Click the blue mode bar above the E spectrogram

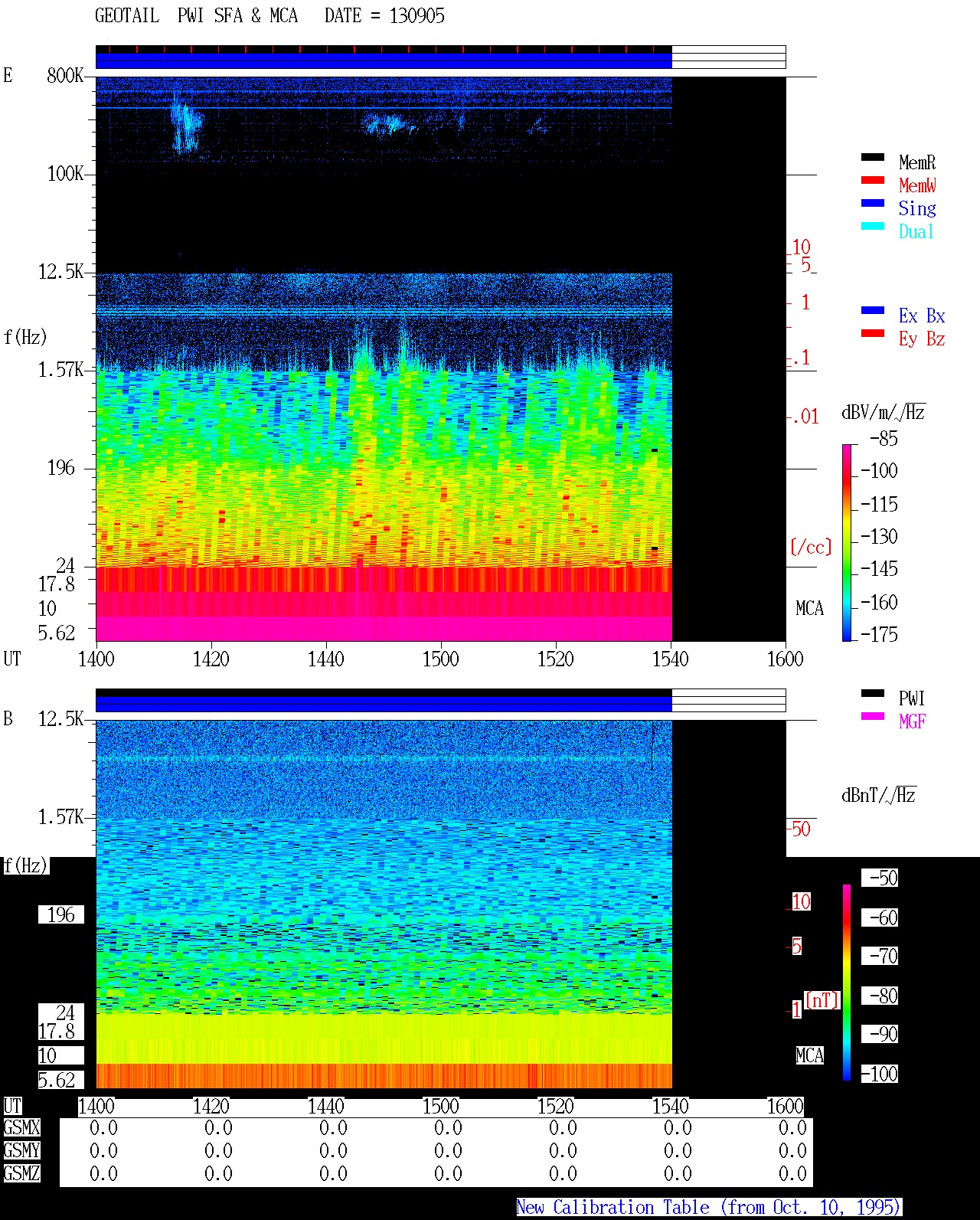click(384, 60)
